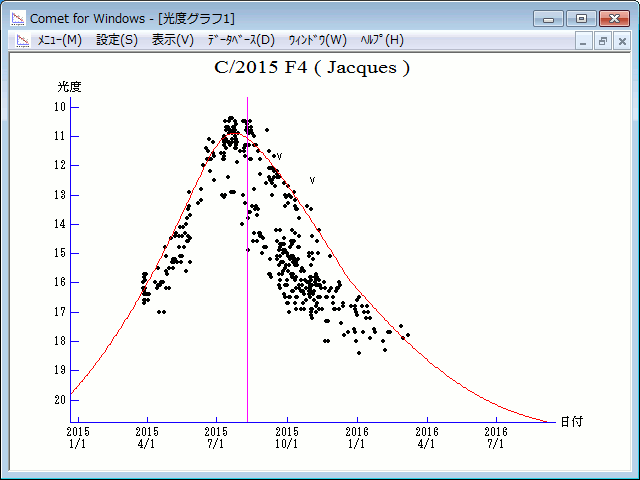The width and height of the screenshot is (640, 480).
Task: Click the 2015 7/1 date label
Action: click(216, 438)
